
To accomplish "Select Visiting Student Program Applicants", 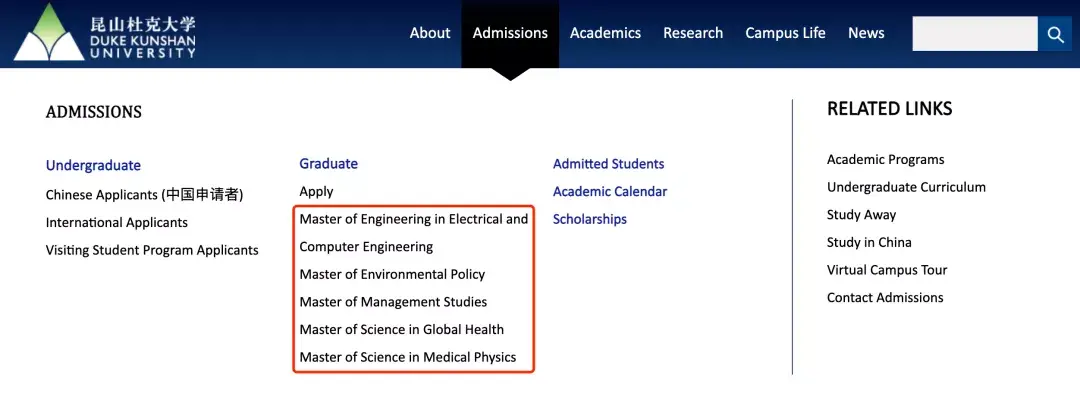I will point(152,251).
